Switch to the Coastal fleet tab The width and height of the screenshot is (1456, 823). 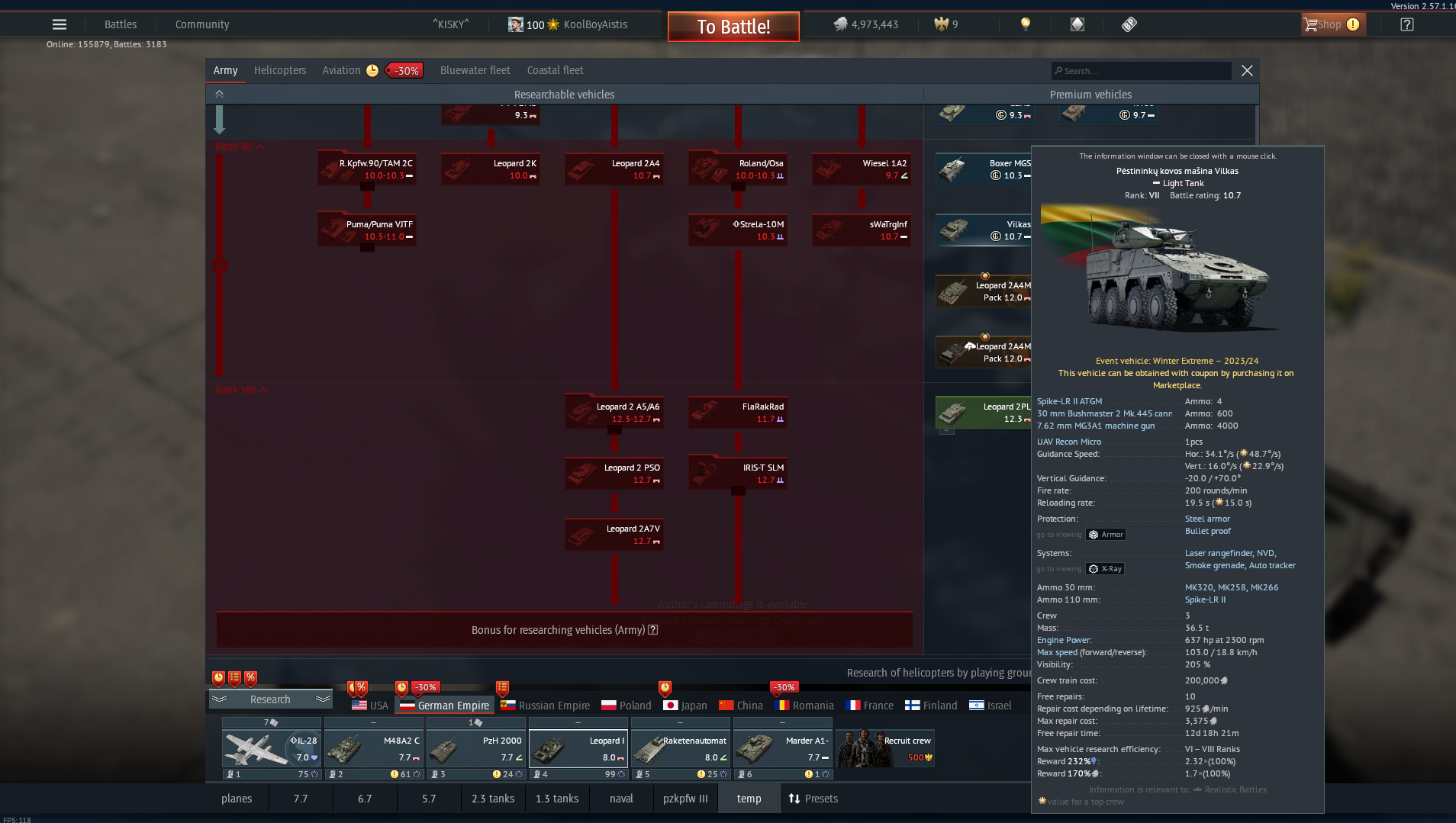click(555, 70)
